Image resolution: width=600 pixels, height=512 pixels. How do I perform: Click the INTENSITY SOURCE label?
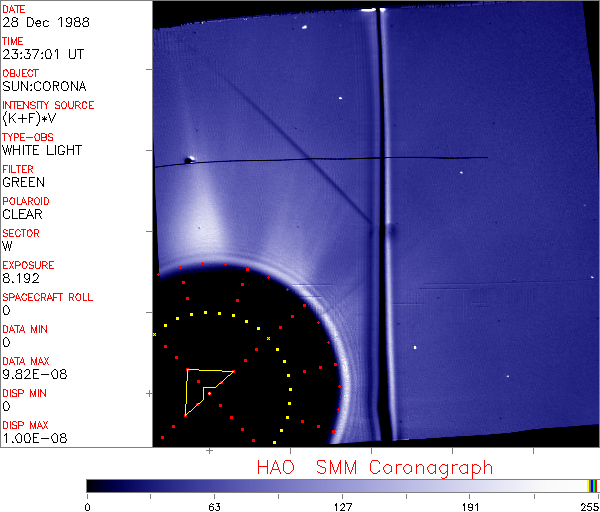[48, 105]
